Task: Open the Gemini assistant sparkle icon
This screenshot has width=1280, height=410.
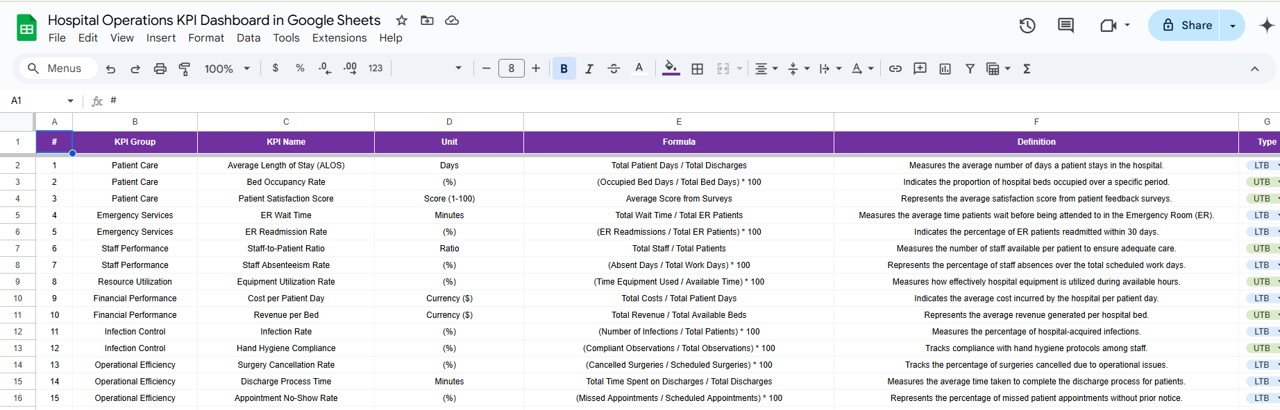Action: pos(1266,25)
